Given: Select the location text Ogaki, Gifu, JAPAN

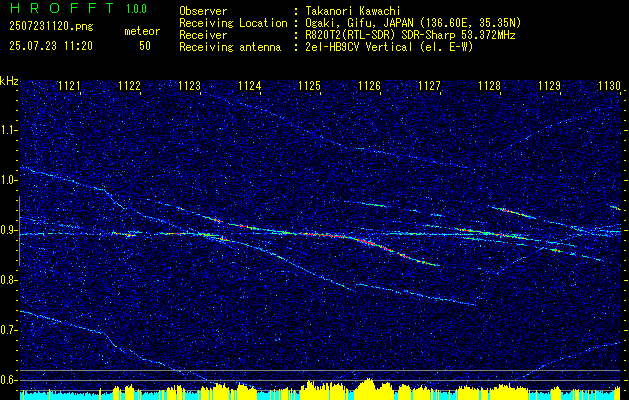Looking at the screenshot, I should point(358,23).
